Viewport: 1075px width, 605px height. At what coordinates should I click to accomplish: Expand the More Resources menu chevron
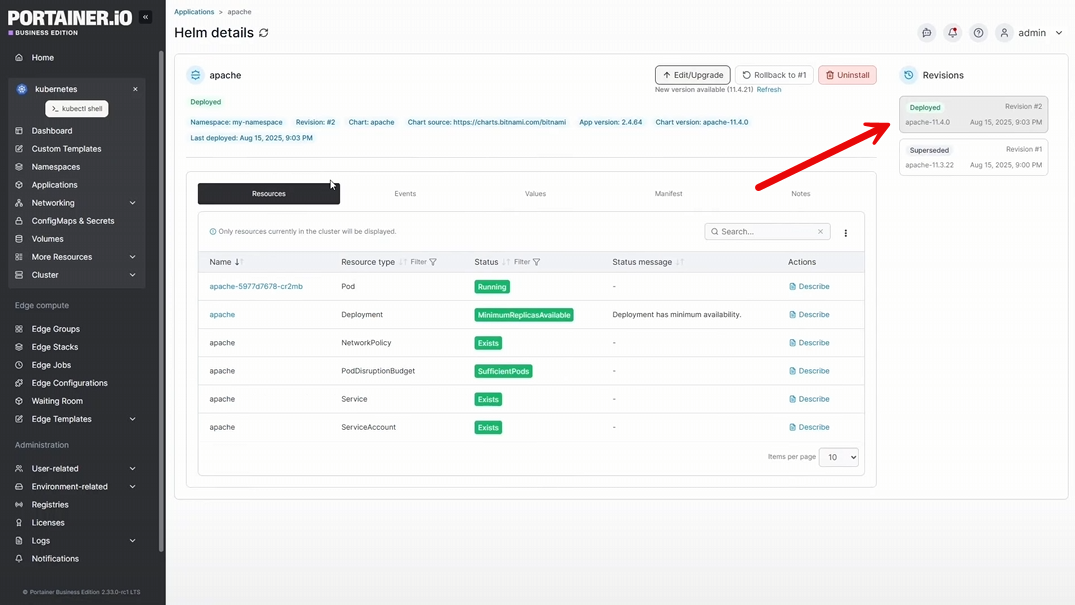coord(132,257)
